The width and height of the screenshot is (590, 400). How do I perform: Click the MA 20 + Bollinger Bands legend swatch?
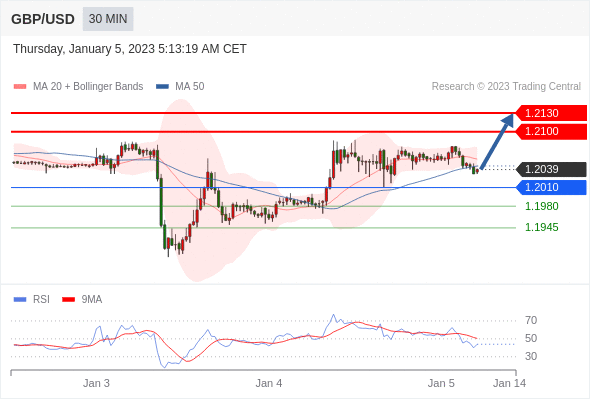(20, 87)
